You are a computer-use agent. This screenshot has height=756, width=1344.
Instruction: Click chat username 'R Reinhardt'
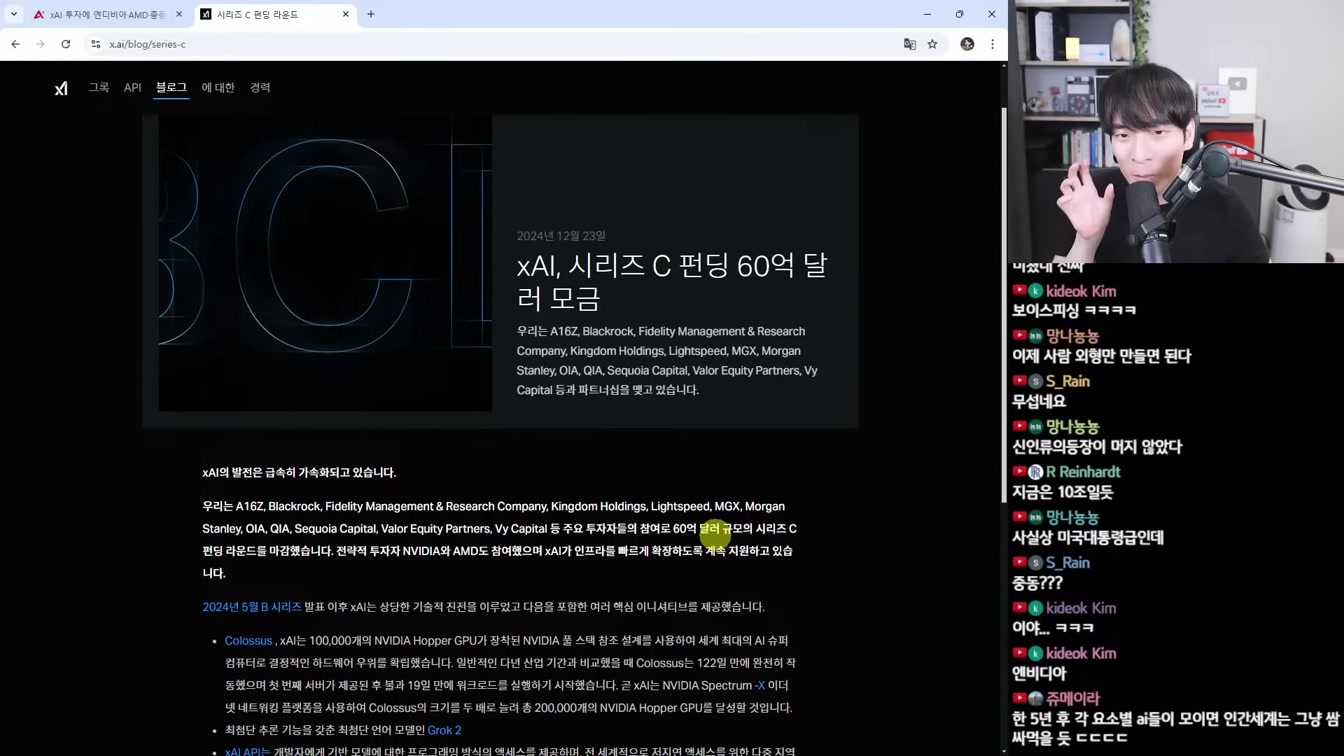coord(1083,472)
